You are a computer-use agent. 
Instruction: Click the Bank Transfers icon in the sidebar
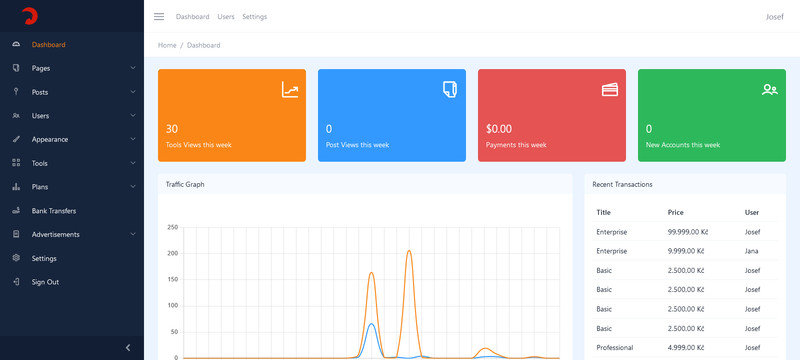point(16,211)
